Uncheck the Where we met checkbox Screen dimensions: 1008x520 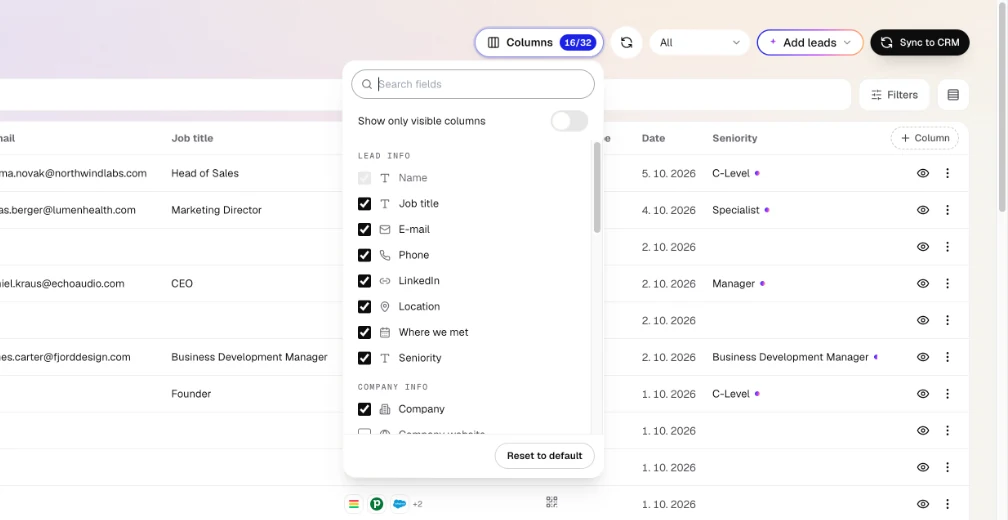pyautogui.click(x=364, y=332)
